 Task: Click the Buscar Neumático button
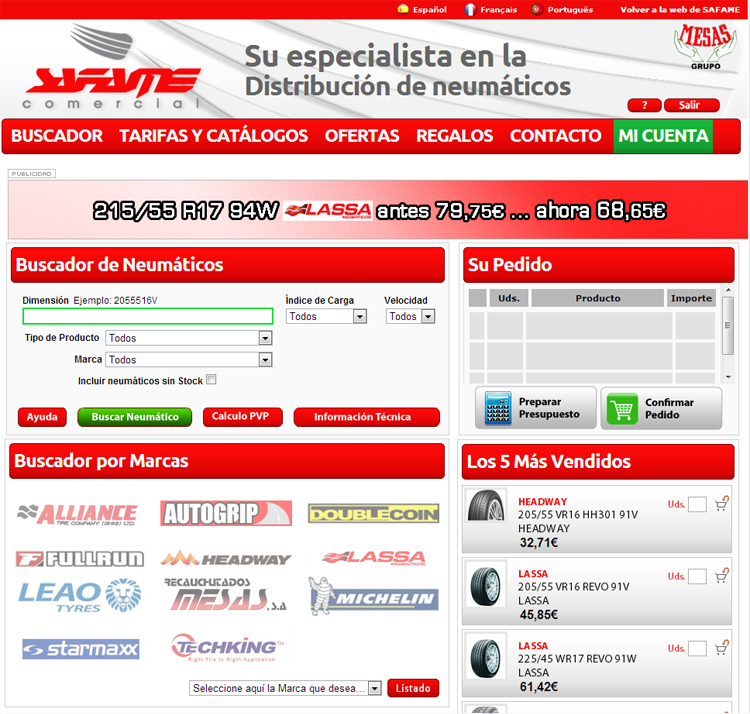click(135, 417)
